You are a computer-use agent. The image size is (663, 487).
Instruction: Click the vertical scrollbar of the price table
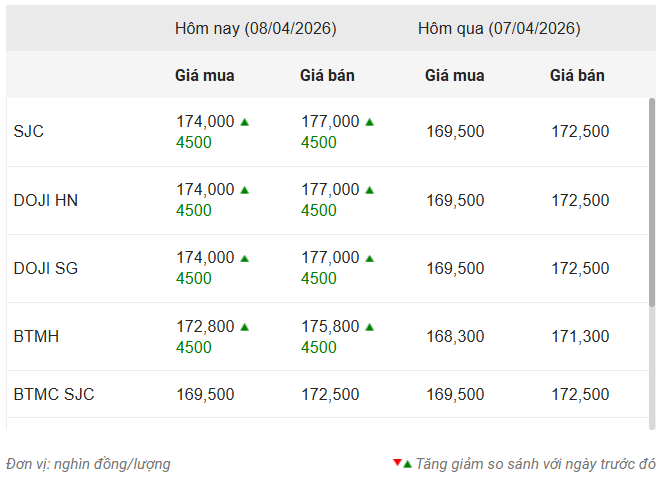point(652,200)
